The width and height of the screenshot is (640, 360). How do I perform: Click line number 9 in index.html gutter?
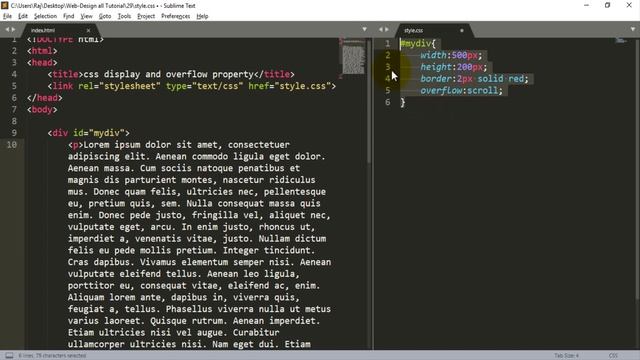point(14,133)
